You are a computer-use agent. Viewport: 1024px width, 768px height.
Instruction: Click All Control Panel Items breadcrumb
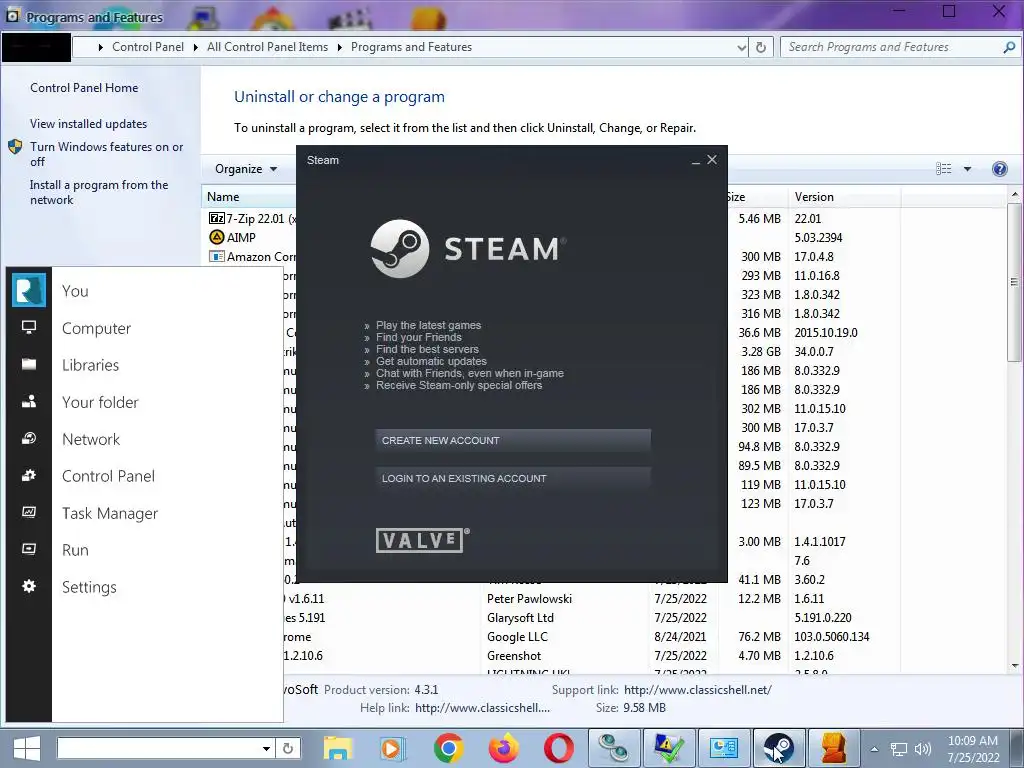point(268,47)
